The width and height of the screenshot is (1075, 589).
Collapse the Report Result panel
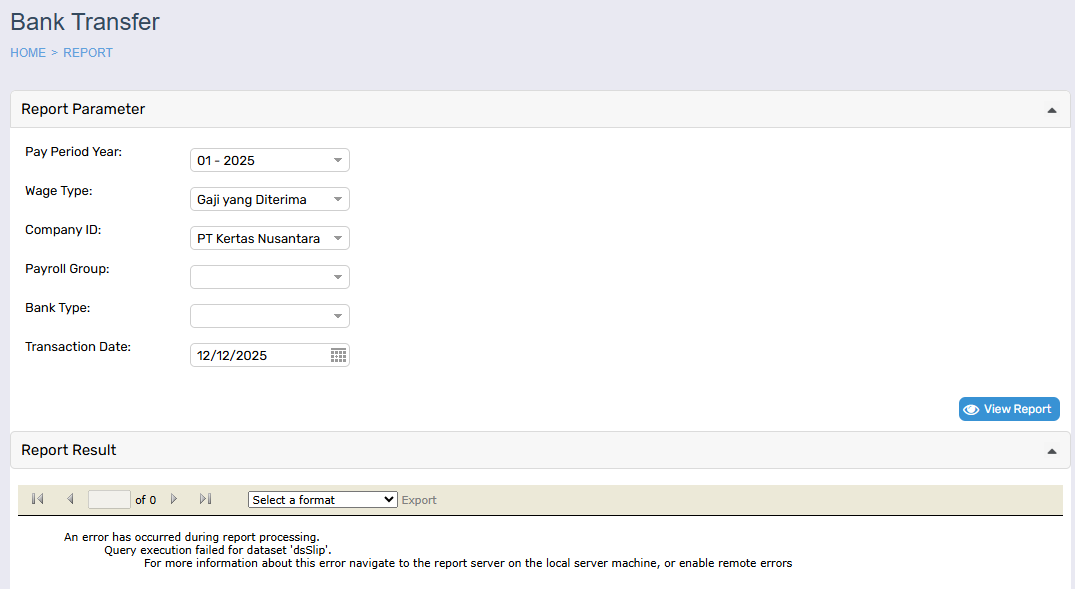click(1051, 451)
